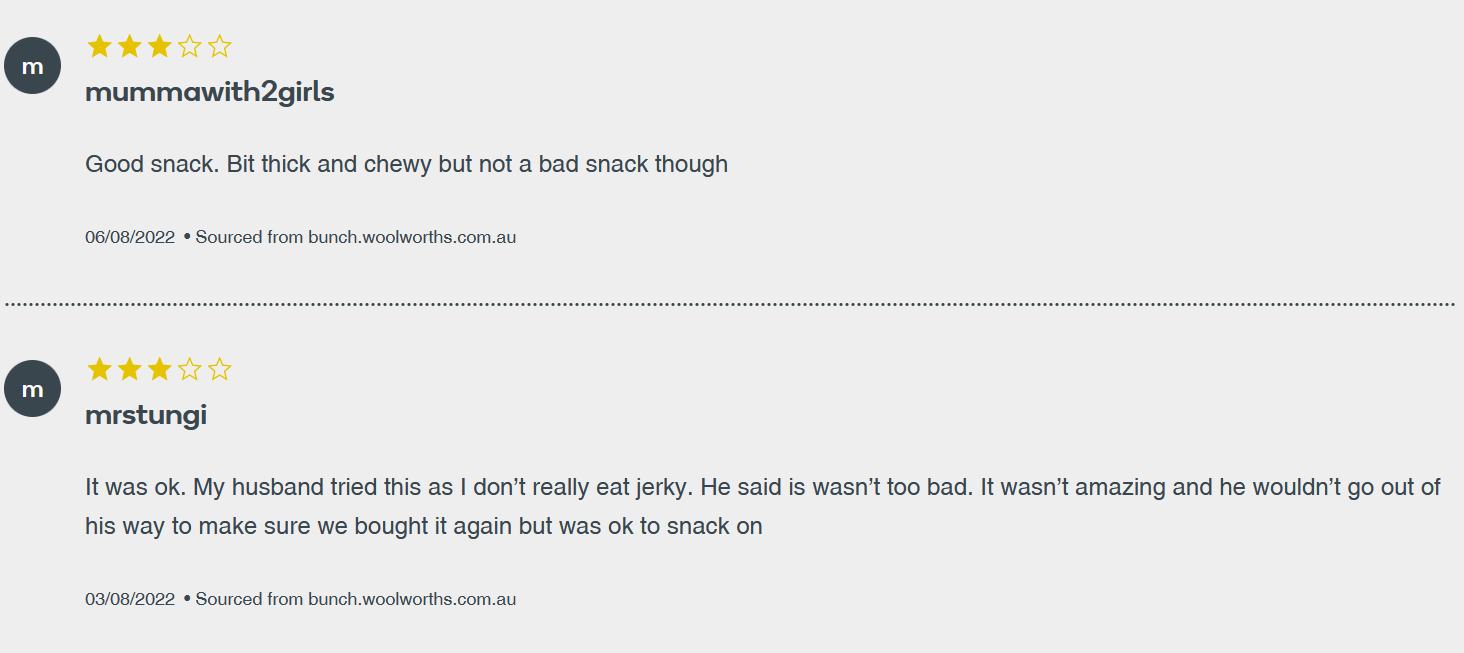This screenshot has width=1464, height=653.
Task: Click the 'Good snack. Bit thick' review text
Action: coord(406,164)
